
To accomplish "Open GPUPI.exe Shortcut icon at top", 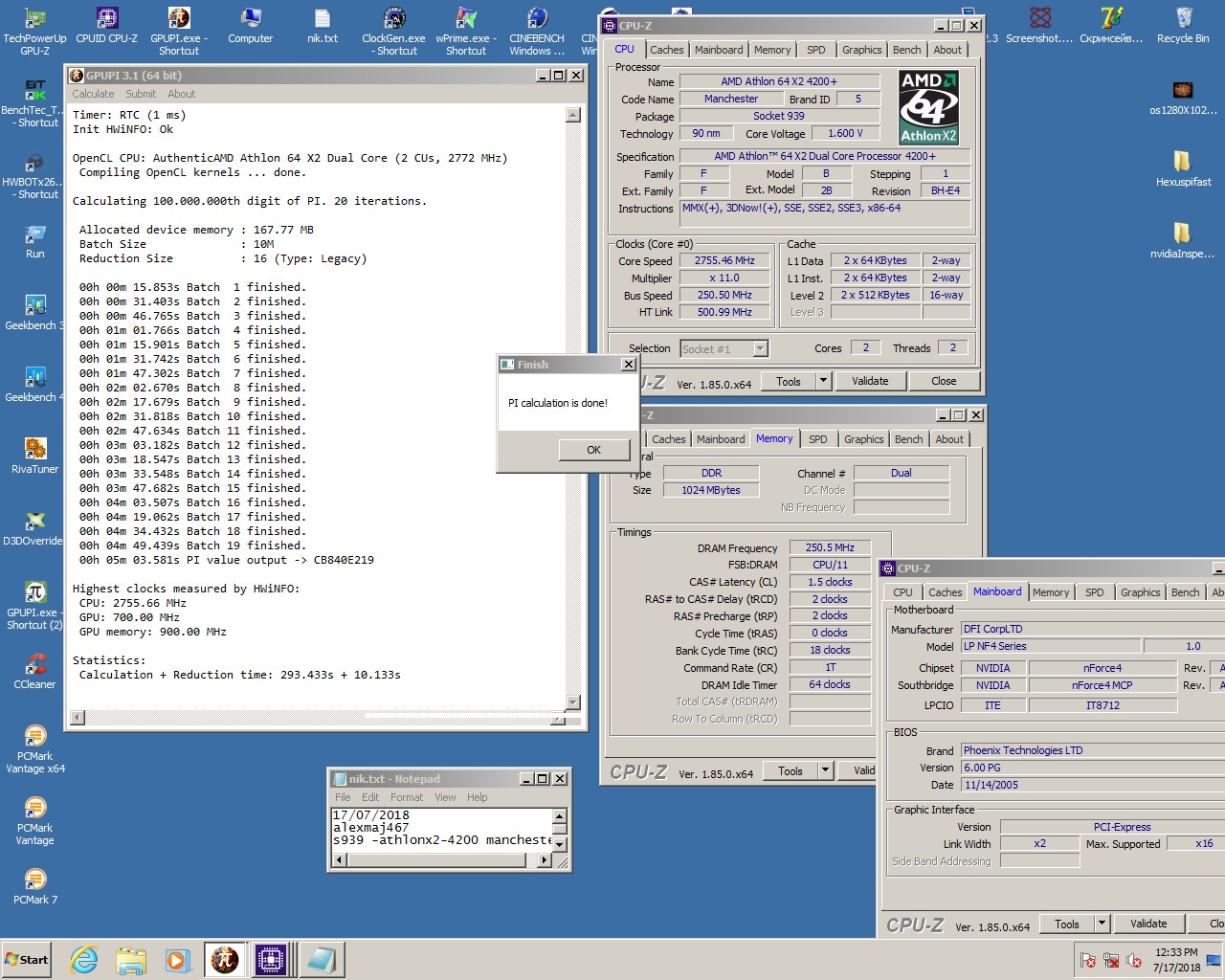I will pos(179,30).
